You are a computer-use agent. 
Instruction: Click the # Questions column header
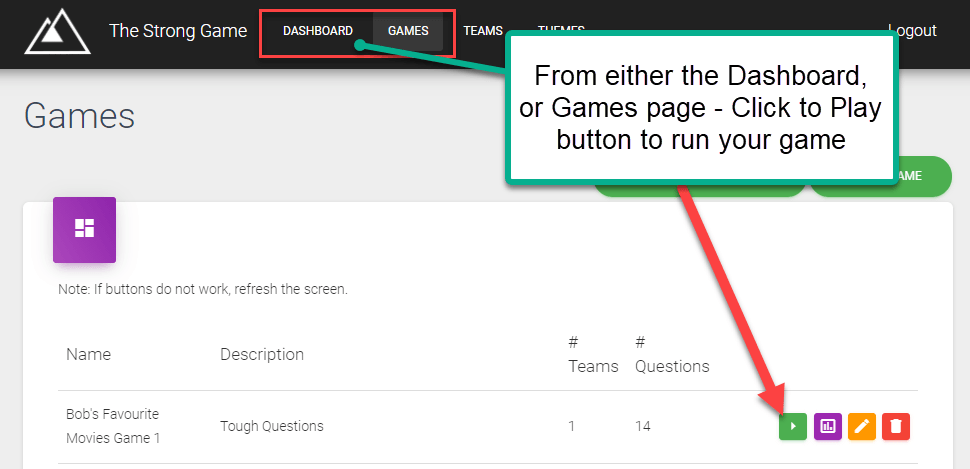point(672,354)
